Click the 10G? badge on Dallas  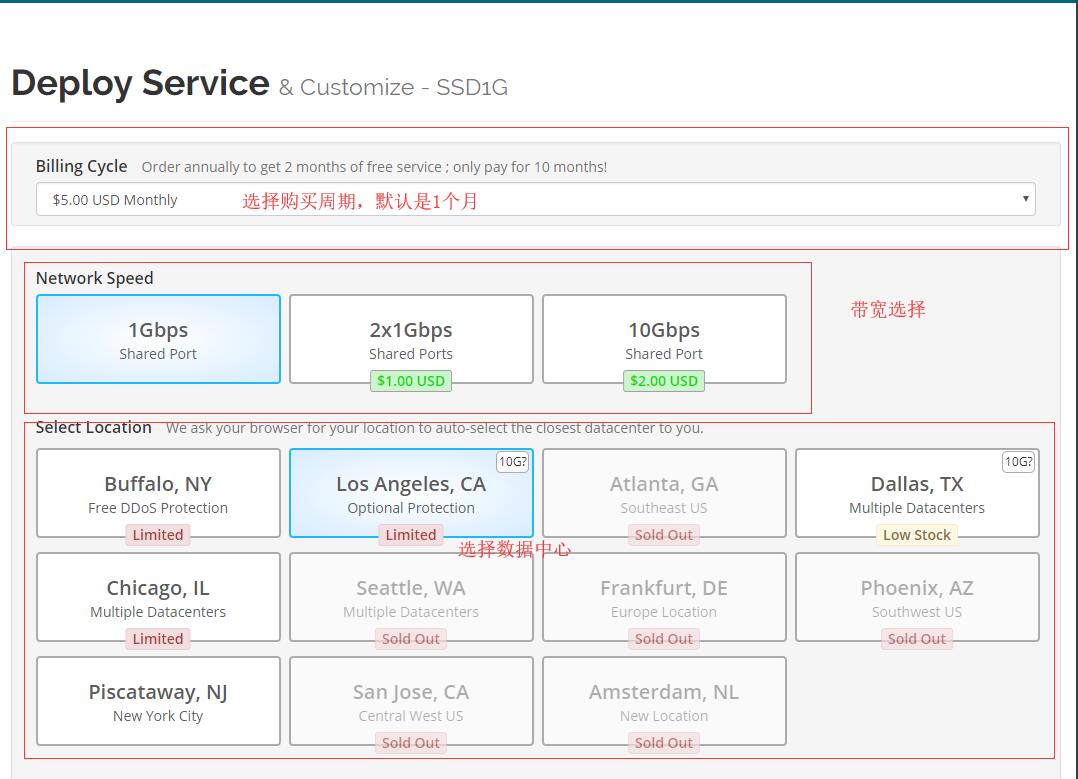(1018, 462)
